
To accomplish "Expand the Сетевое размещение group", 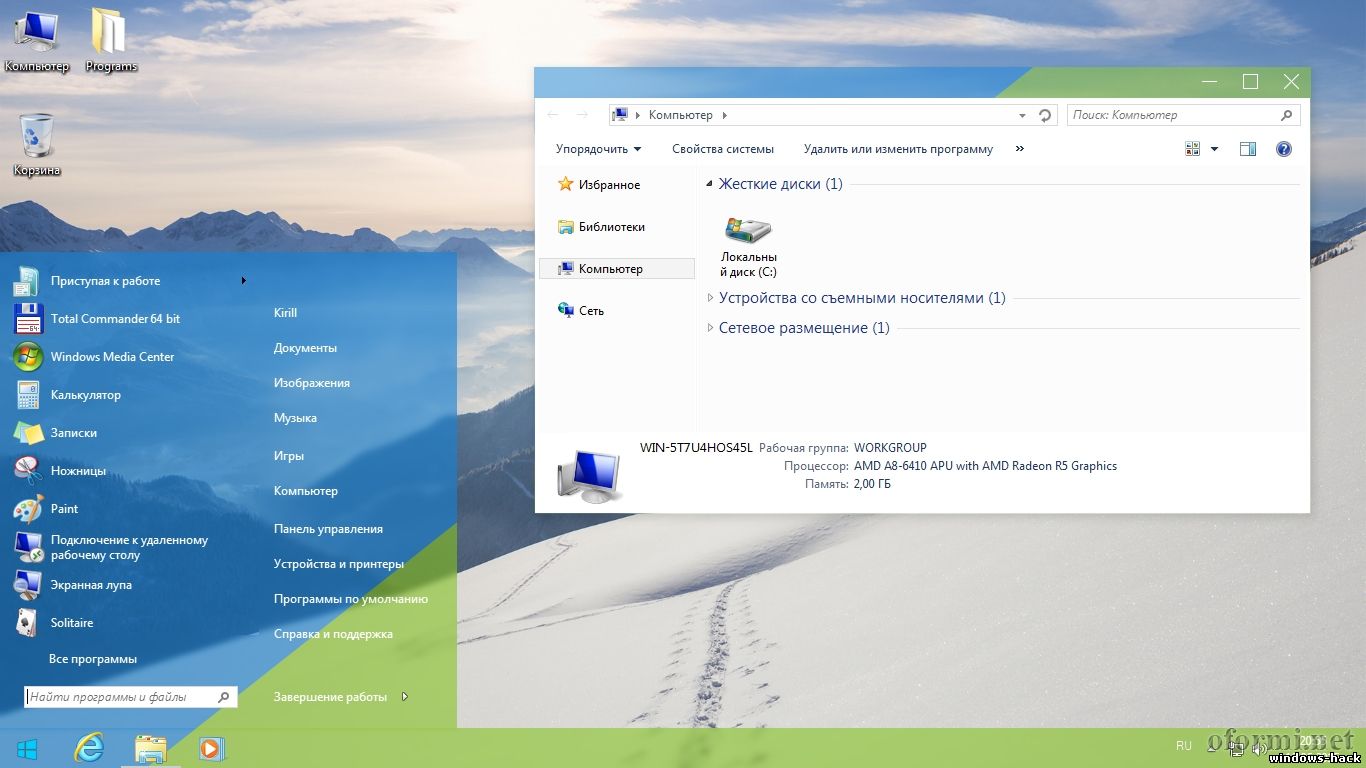I will tap(710, 328).
